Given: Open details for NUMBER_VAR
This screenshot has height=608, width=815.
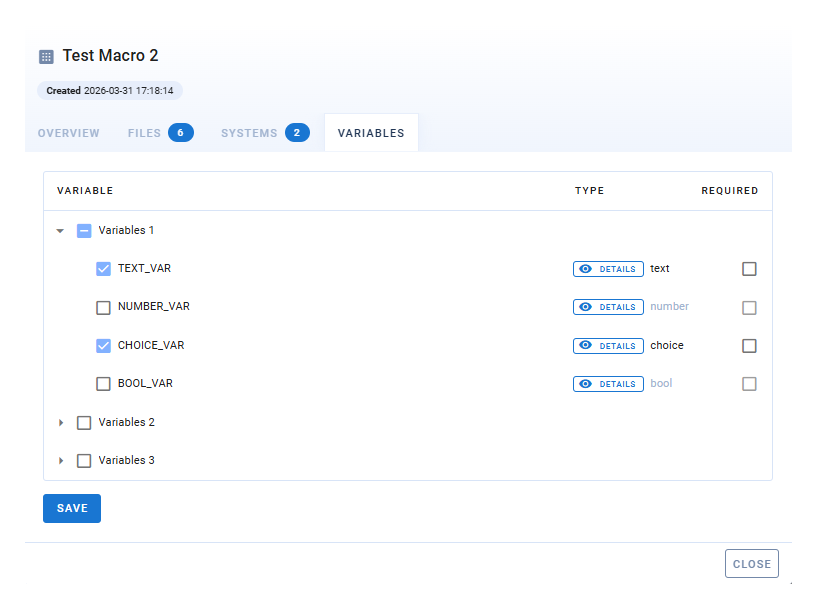Looking at the screenshot, I should click(x=608, y=307).
